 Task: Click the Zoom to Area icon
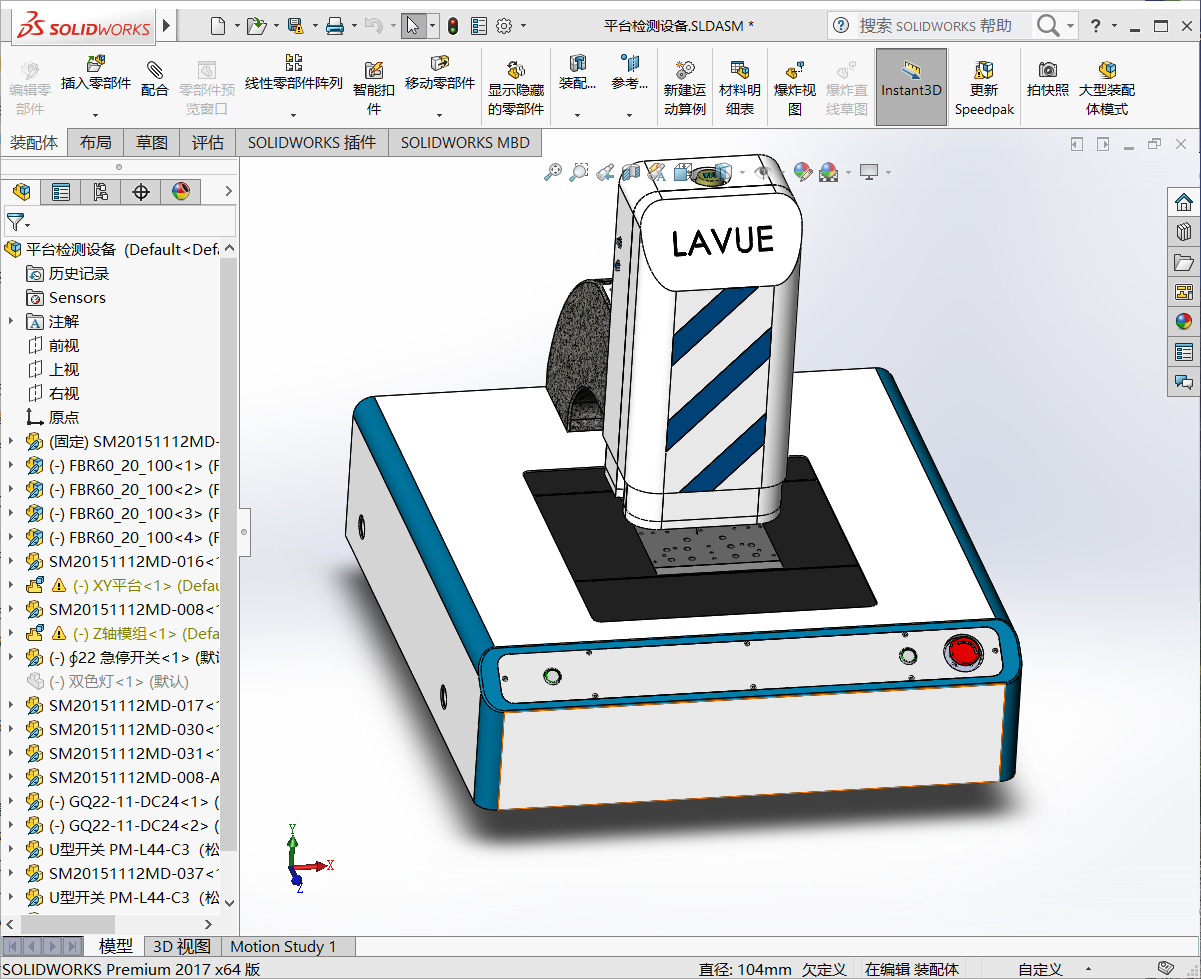point(578,172)
